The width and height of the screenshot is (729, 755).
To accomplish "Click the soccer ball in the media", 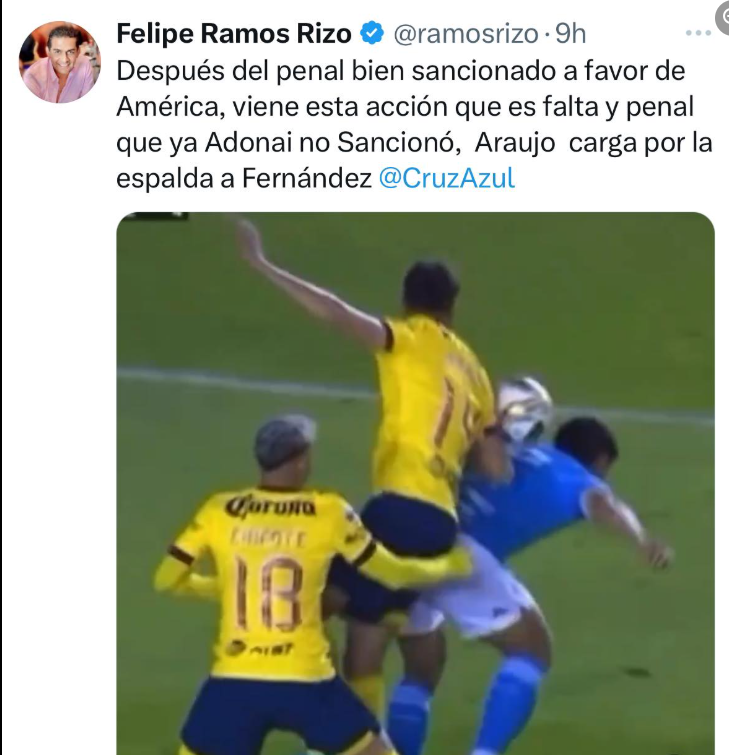I will (x=525, y=406).
